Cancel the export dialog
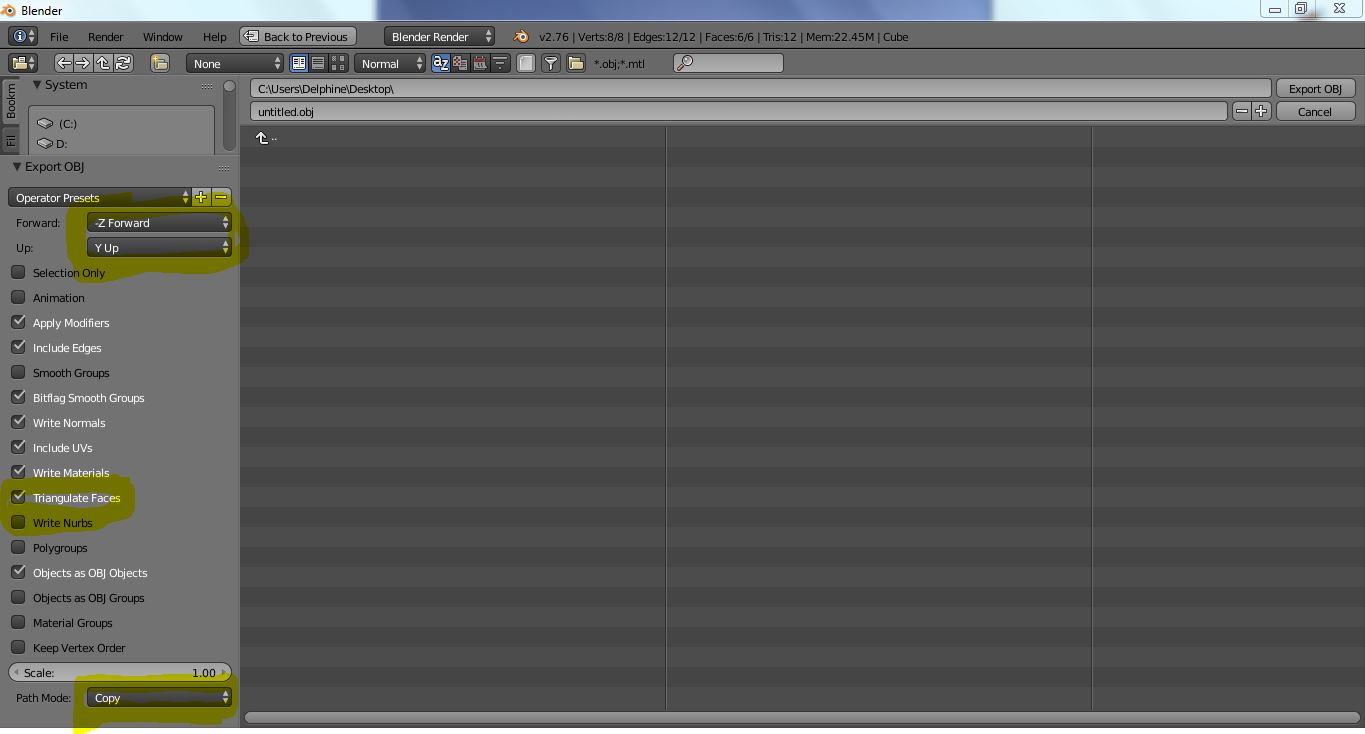This screenshot has height=734, width=1365. pyautogui.click(x=1314, y=112)
